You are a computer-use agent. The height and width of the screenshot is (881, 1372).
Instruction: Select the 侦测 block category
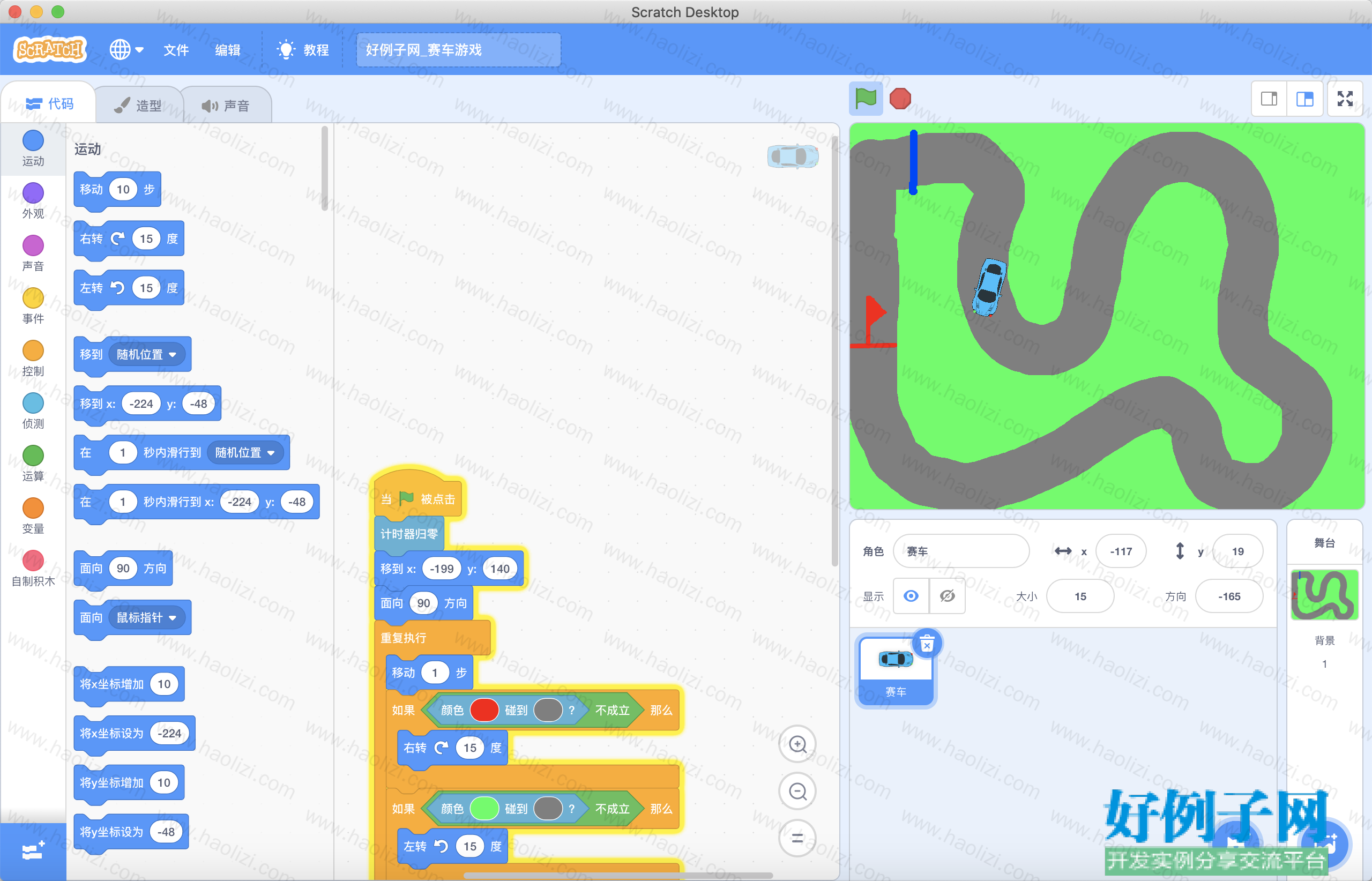(x=33, y=412)
